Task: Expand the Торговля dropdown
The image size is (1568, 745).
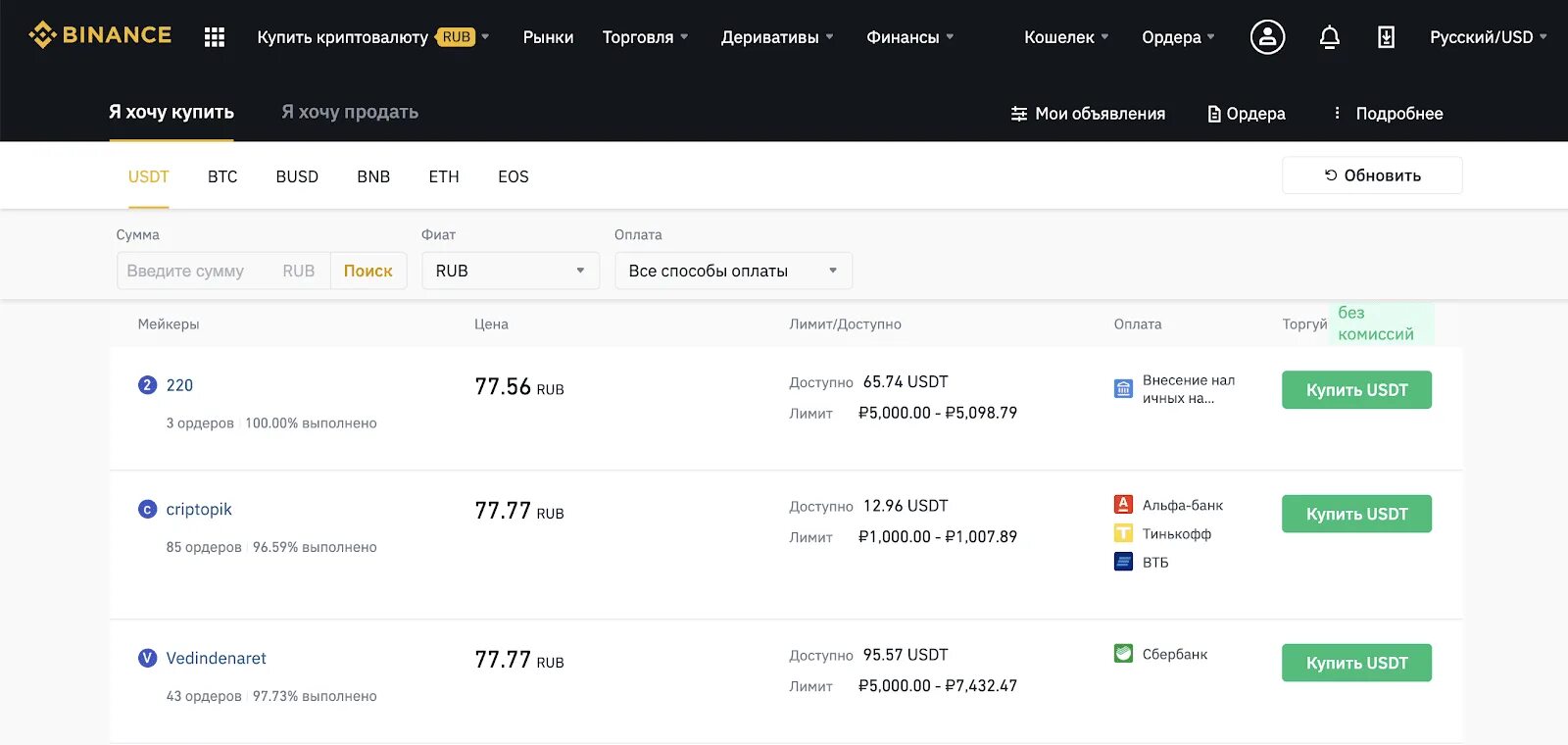Action: click(645, 37)
